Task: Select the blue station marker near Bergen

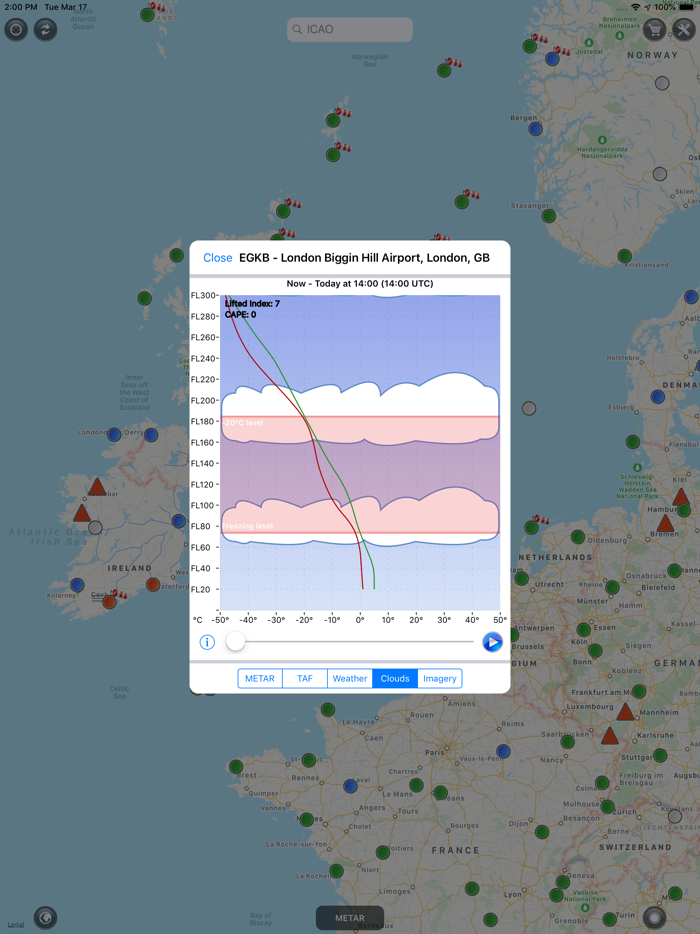Action: click(x=536, y=129)
